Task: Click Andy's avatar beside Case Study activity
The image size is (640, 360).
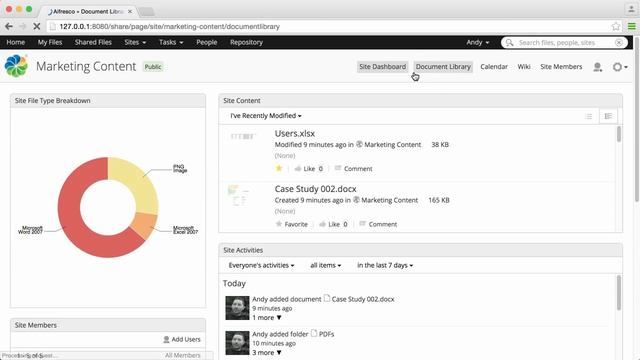Action: (x=237, y=308)
